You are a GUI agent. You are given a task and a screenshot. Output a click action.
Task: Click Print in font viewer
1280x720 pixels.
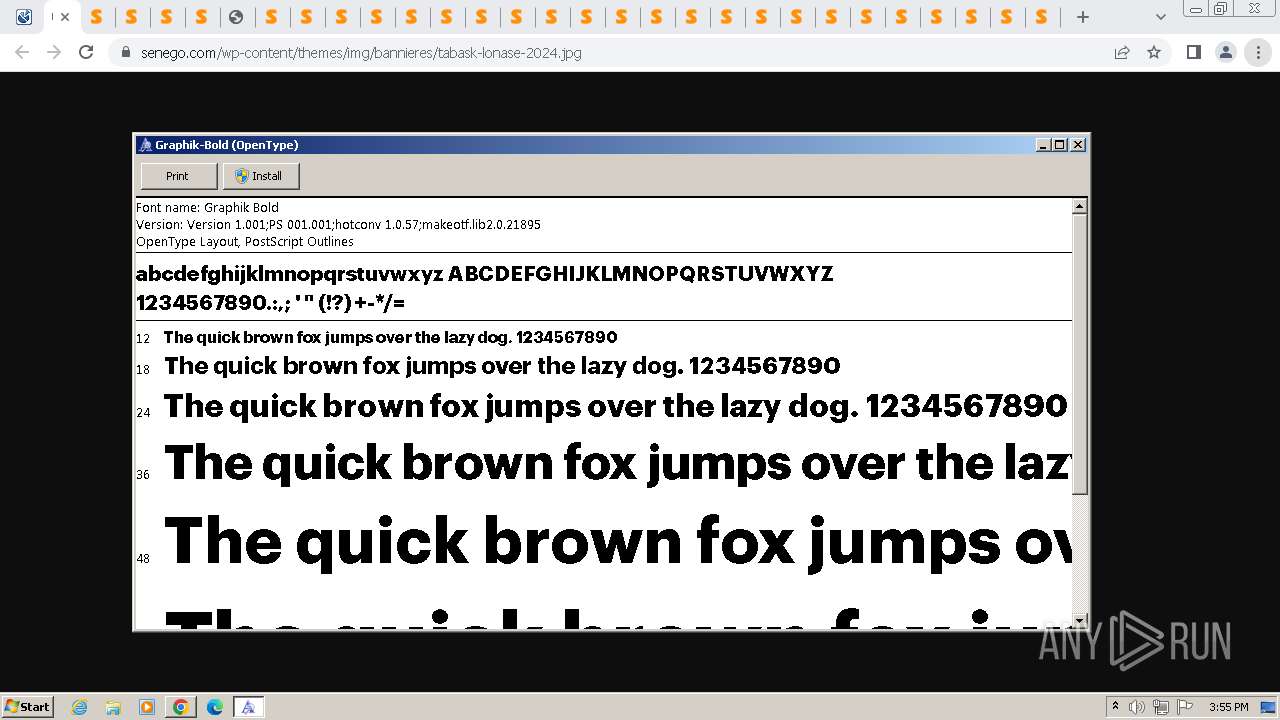(178, 176)
